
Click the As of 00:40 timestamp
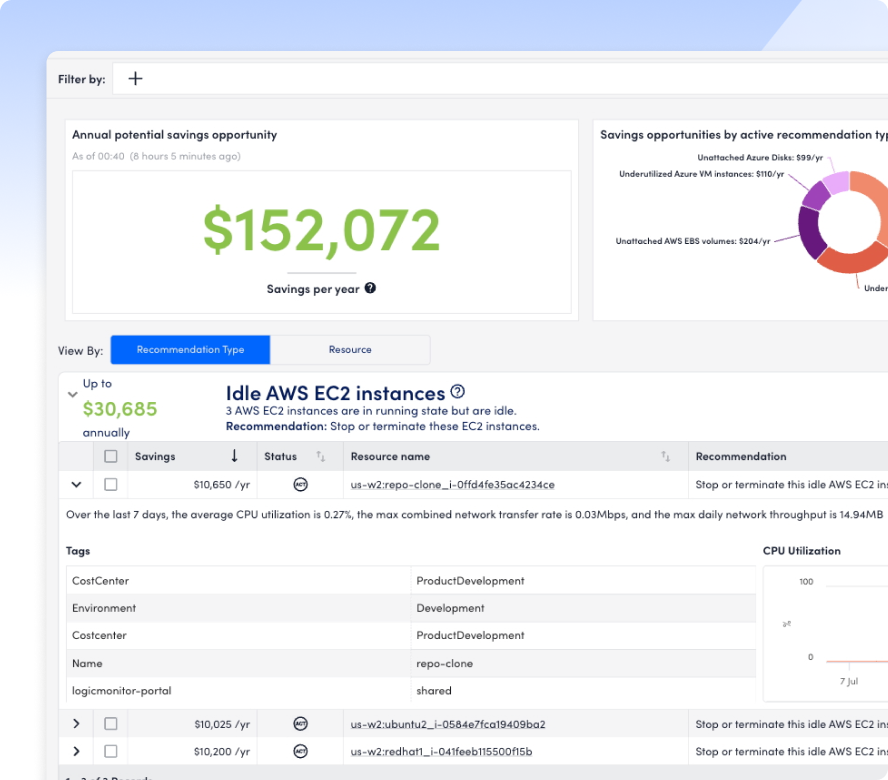pyautogui.click(x=156, y=156)
